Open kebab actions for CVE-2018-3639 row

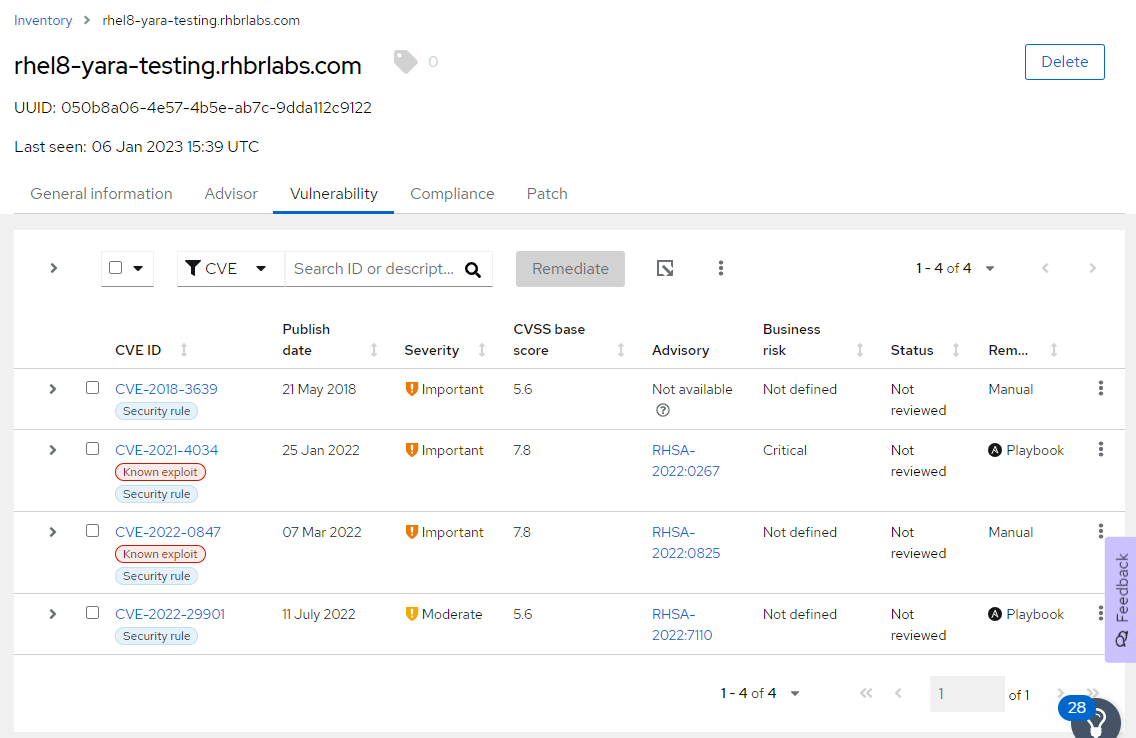(1100, 389)
